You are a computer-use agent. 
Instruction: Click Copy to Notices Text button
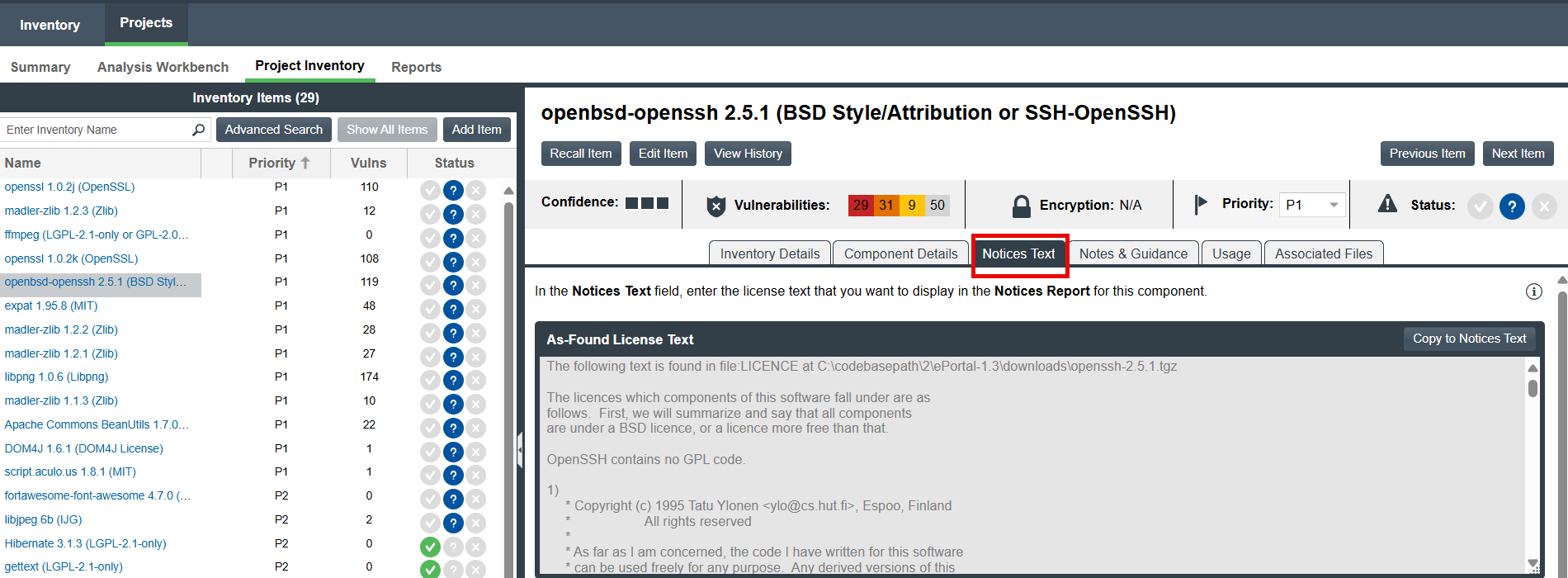[1469, 339]
